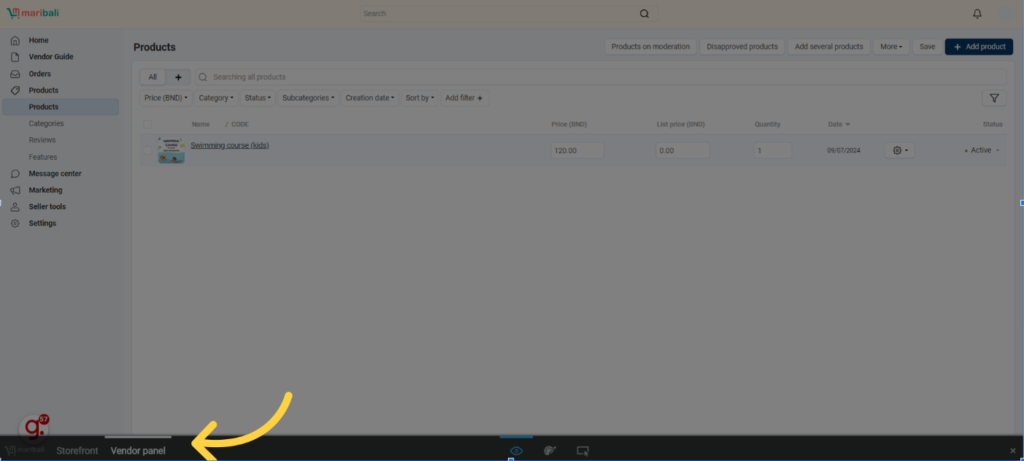Change the Active status dropdown
The width and height of the screenshot is (1024, 461).
tap(983, 150)
